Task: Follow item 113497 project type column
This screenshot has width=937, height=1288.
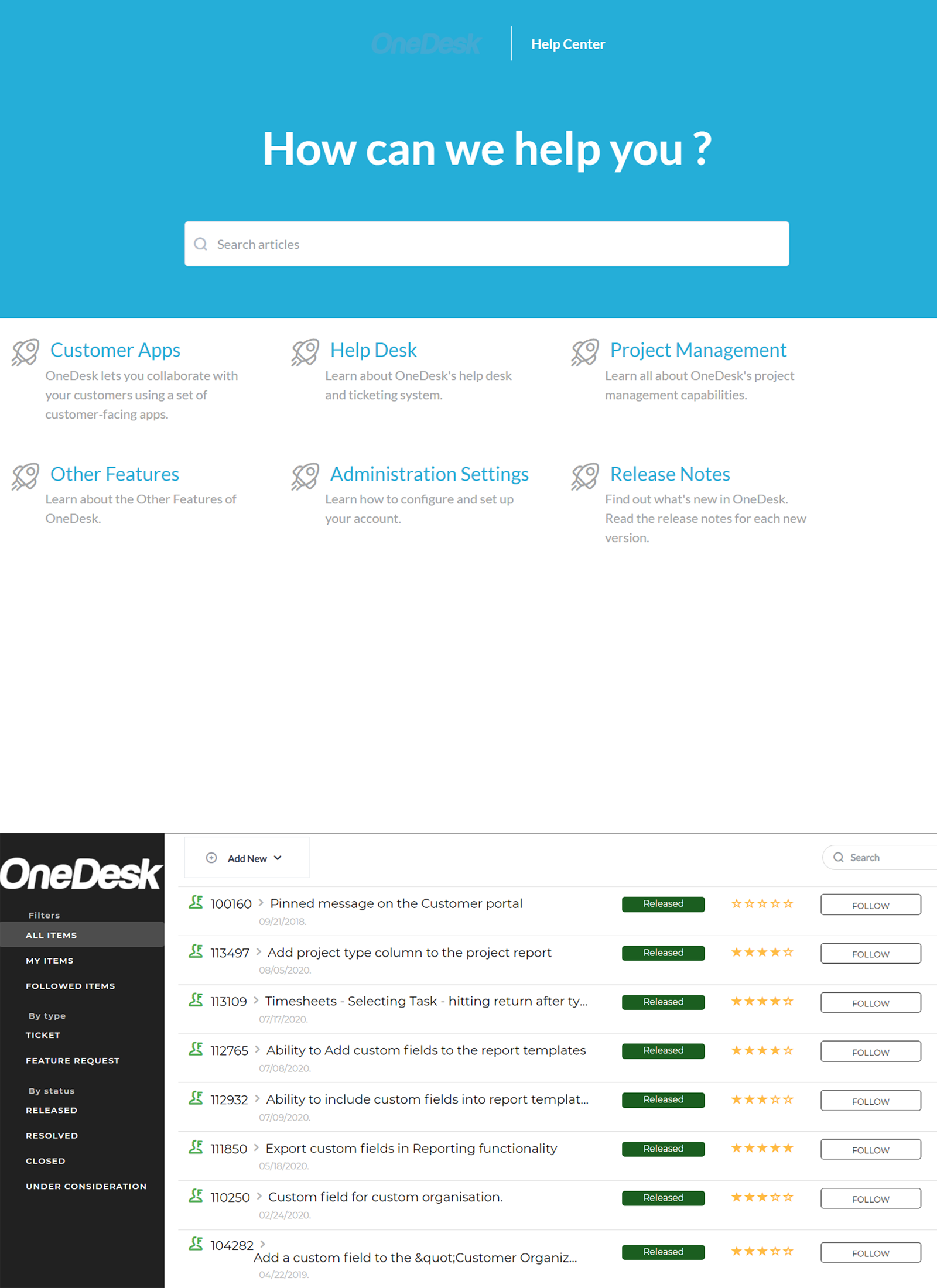Action: pyautogui.click(x=870, y=954)
